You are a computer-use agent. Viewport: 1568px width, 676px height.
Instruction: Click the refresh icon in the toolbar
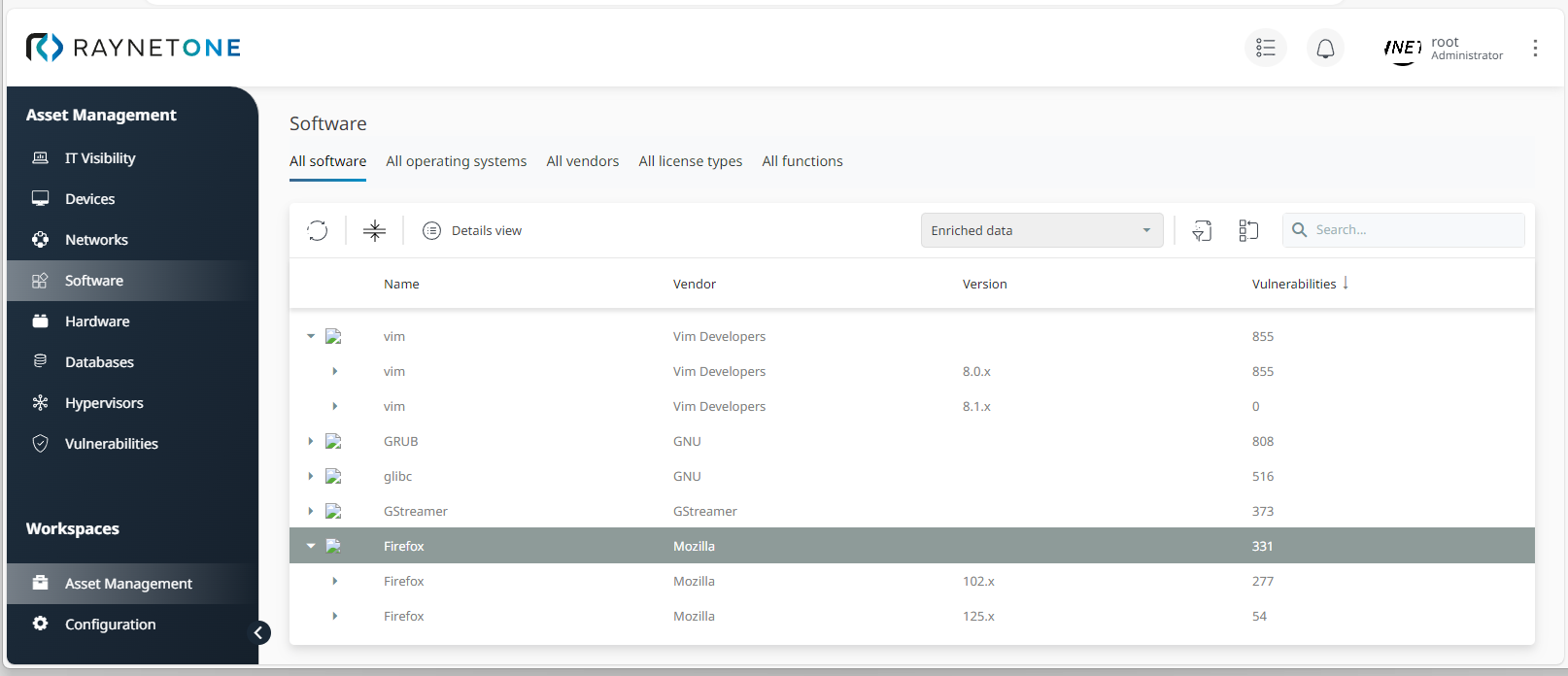click(318, 230)
